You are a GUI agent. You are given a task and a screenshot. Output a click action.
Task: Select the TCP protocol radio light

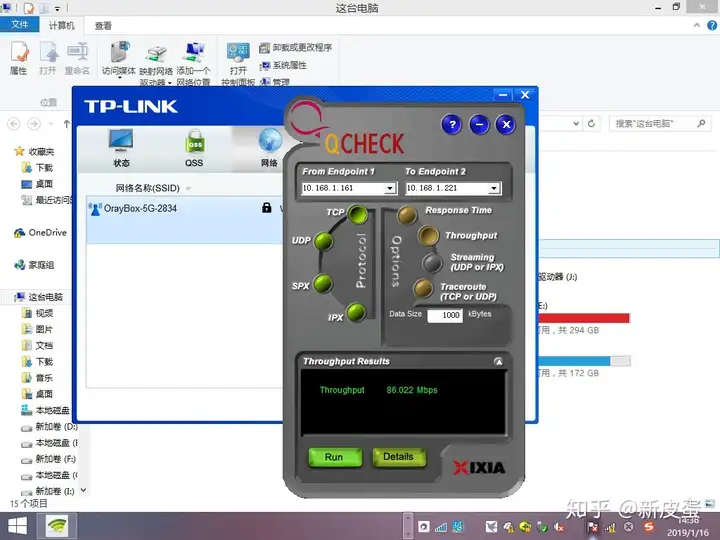pos(358,214)
